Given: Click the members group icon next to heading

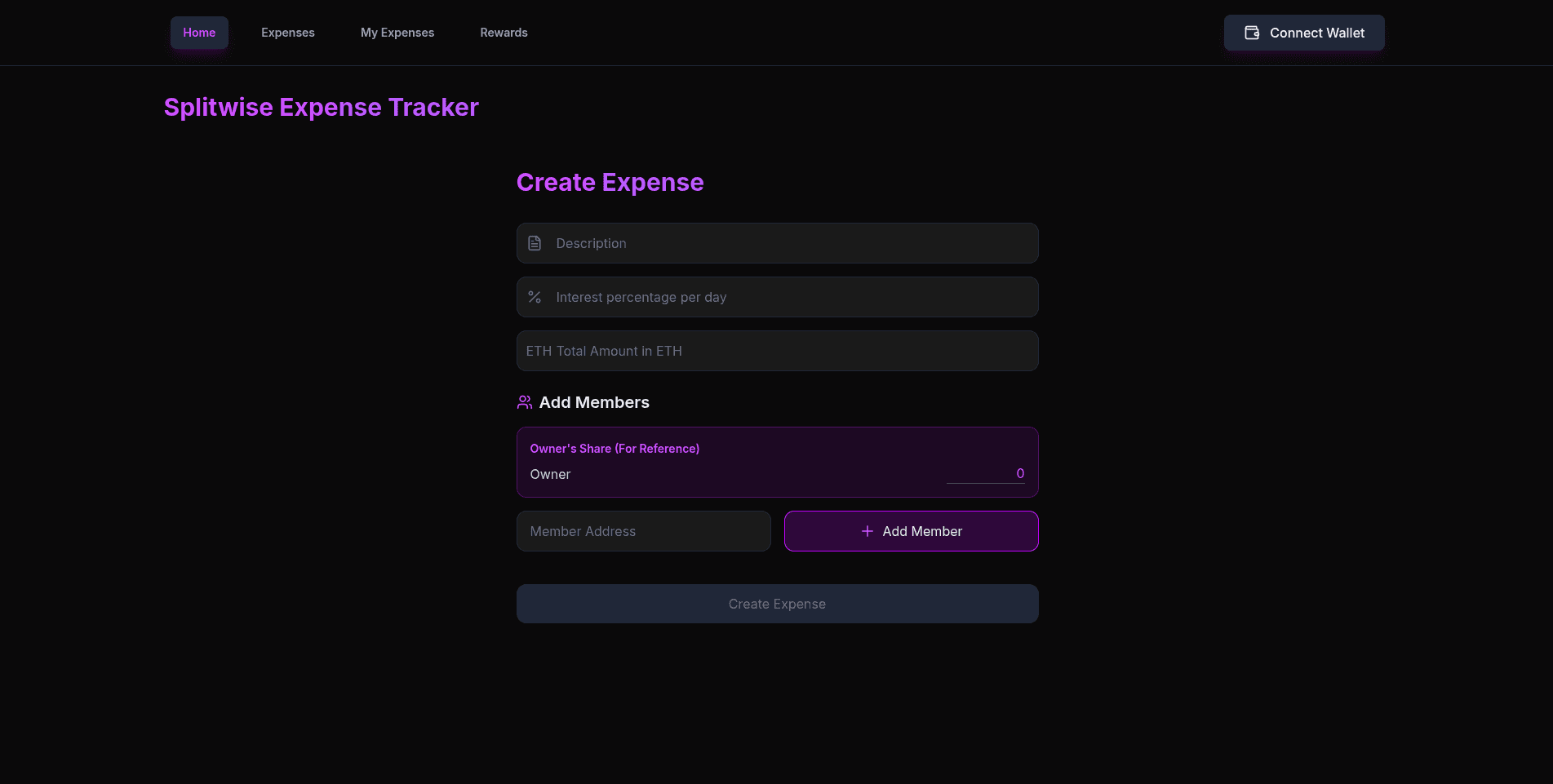Looking at the screenshot, I should (524, 401).
